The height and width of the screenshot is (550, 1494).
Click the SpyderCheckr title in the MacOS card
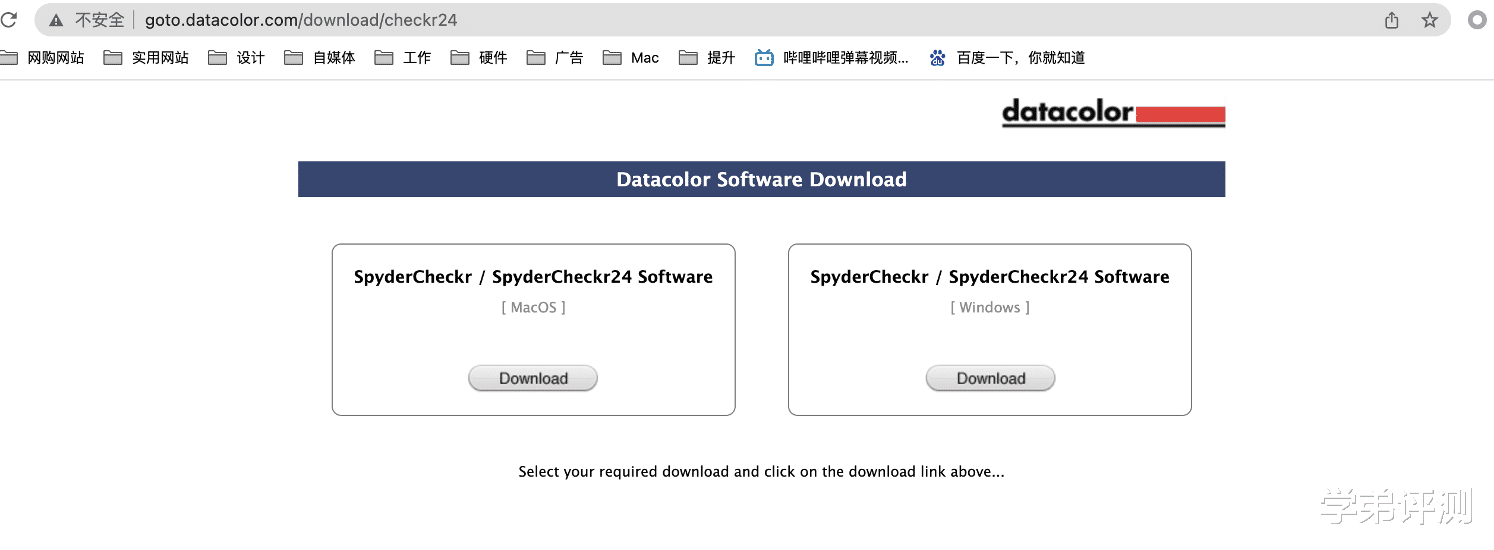(533, 277)
